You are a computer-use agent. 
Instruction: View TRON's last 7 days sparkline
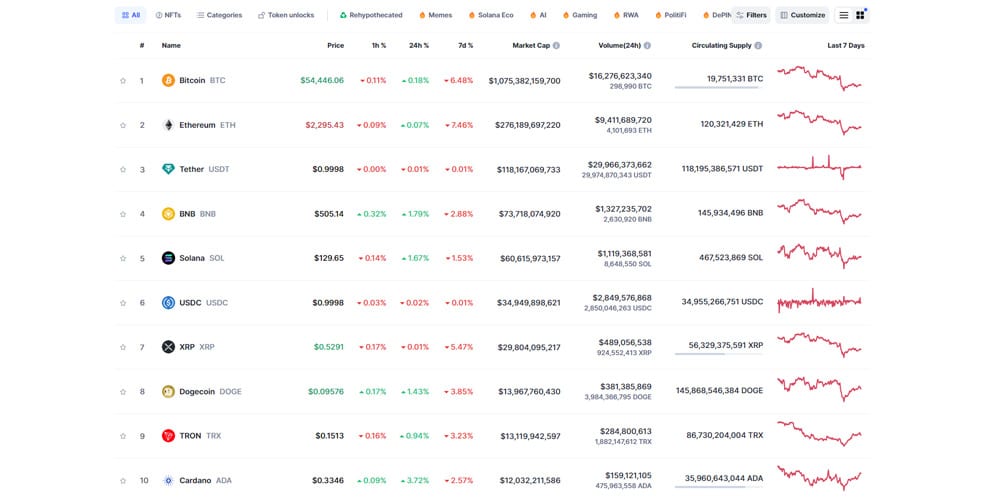point(819,434)
